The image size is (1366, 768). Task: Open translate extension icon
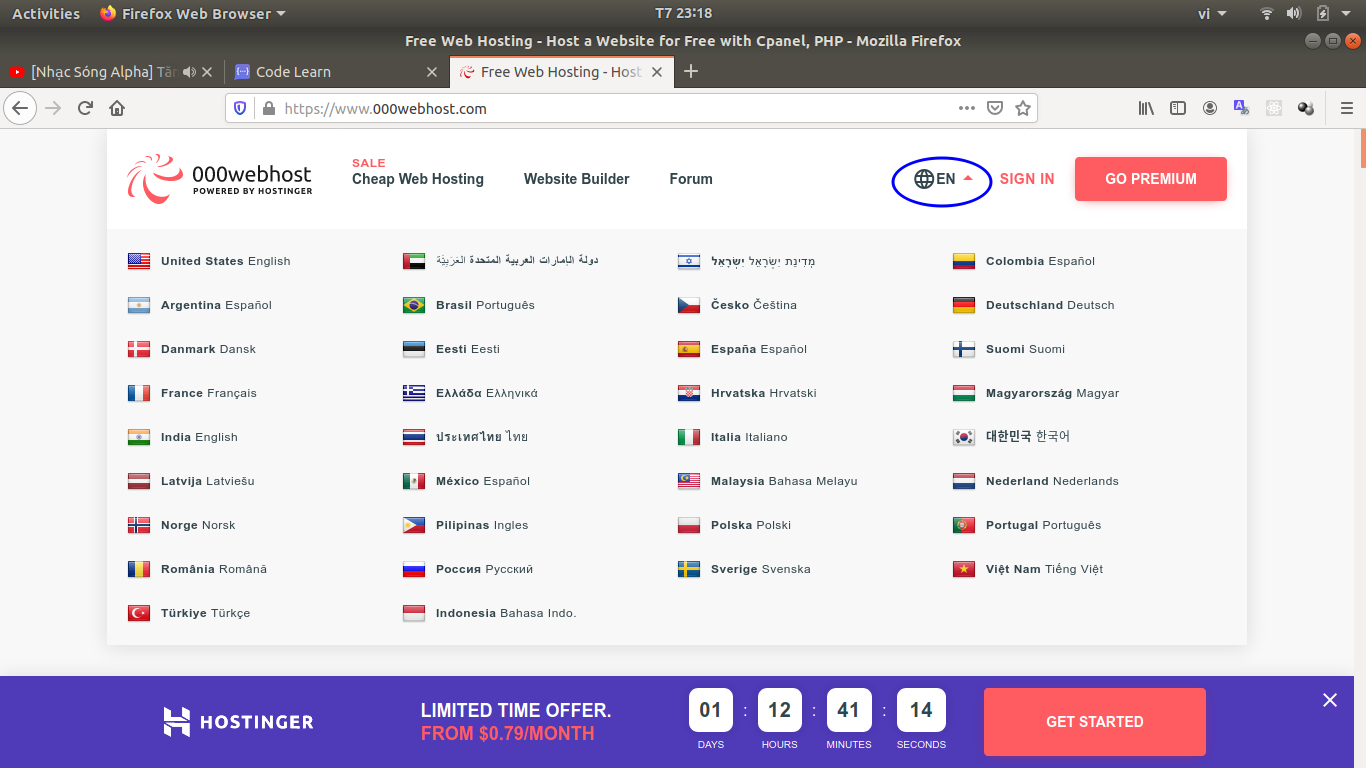1241,108
